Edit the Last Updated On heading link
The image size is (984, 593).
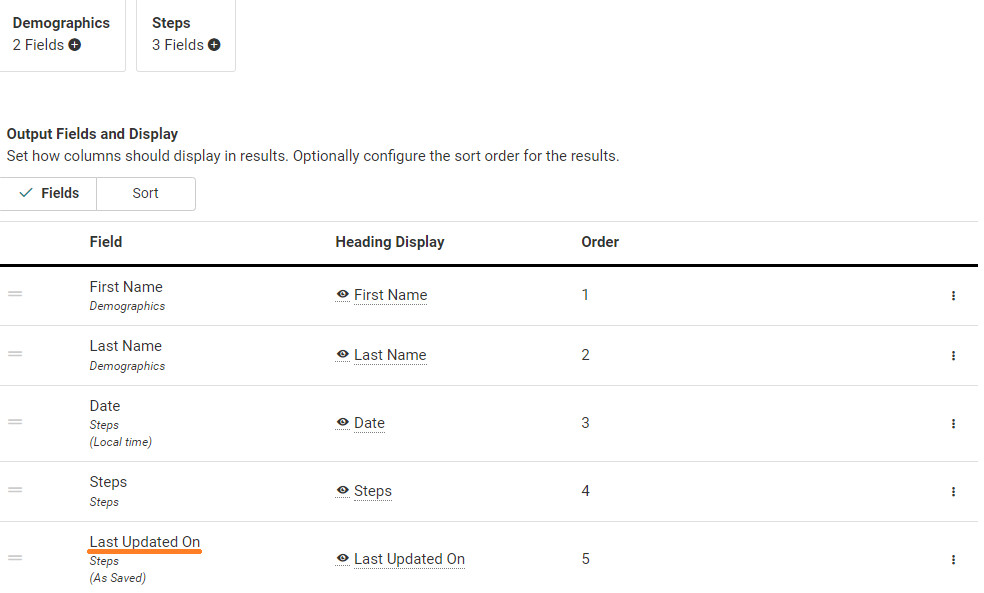click(409, 559)
